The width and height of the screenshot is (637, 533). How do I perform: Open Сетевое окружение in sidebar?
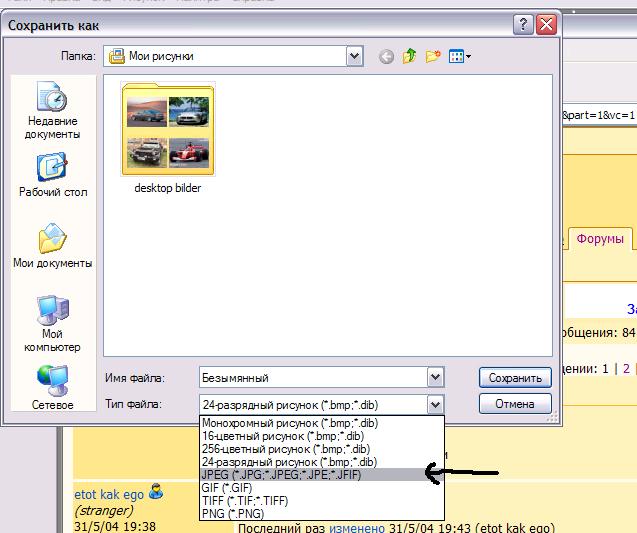(52, 388)
